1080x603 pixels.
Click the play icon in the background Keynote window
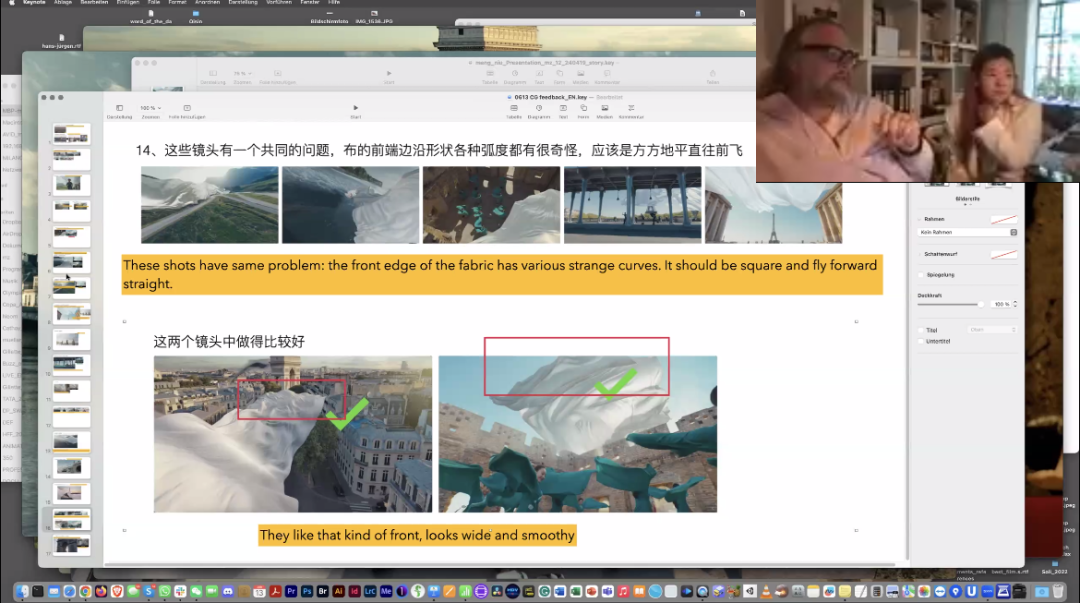pyautogui.click(x=388, y=73)
